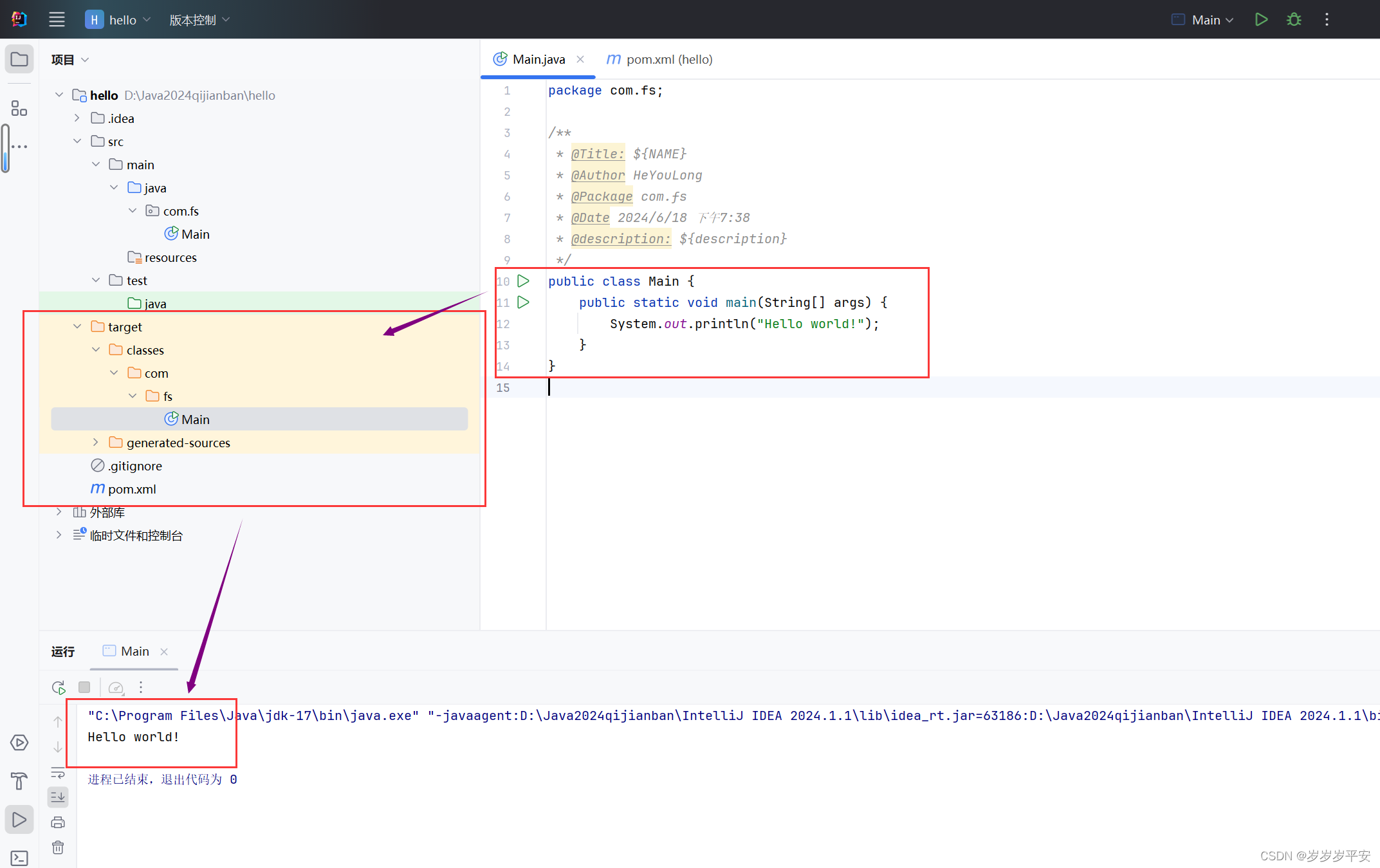This screenshot has height=868, width=1380.
Task: Close the Main run tab
Action: click(x=164, y=652)
